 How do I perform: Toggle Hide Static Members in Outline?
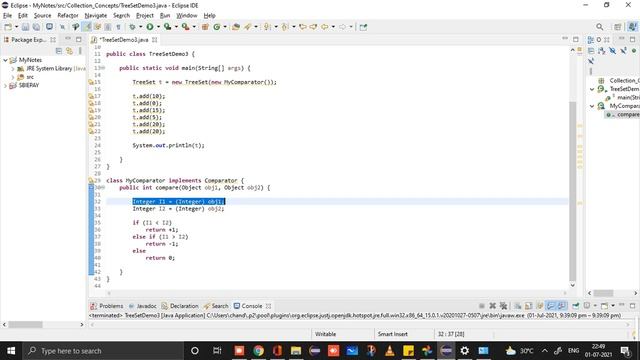(x=623, y=51)
